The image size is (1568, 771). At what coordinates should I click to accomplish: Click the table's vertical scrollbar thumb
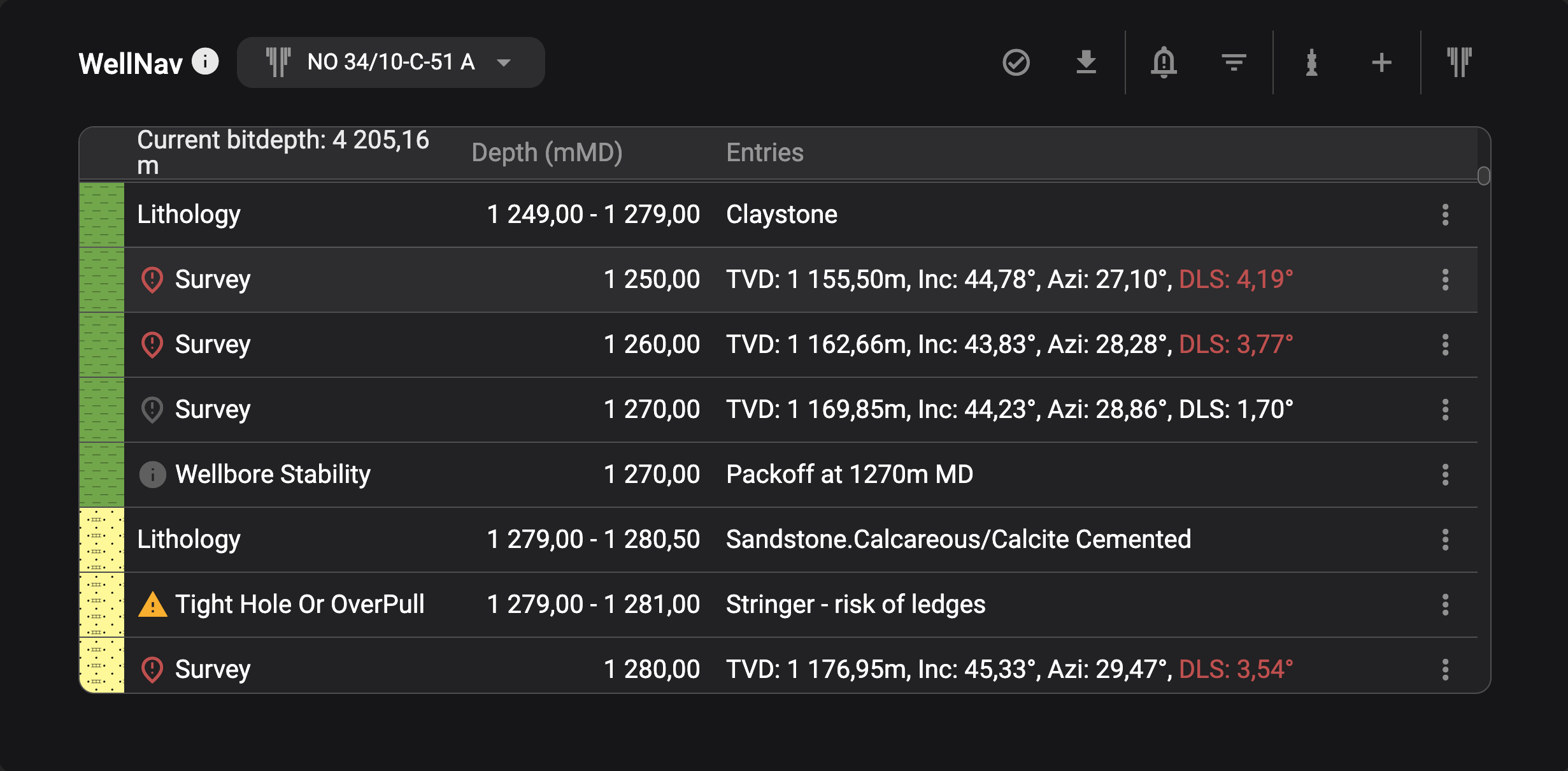tap(1483, 175)
